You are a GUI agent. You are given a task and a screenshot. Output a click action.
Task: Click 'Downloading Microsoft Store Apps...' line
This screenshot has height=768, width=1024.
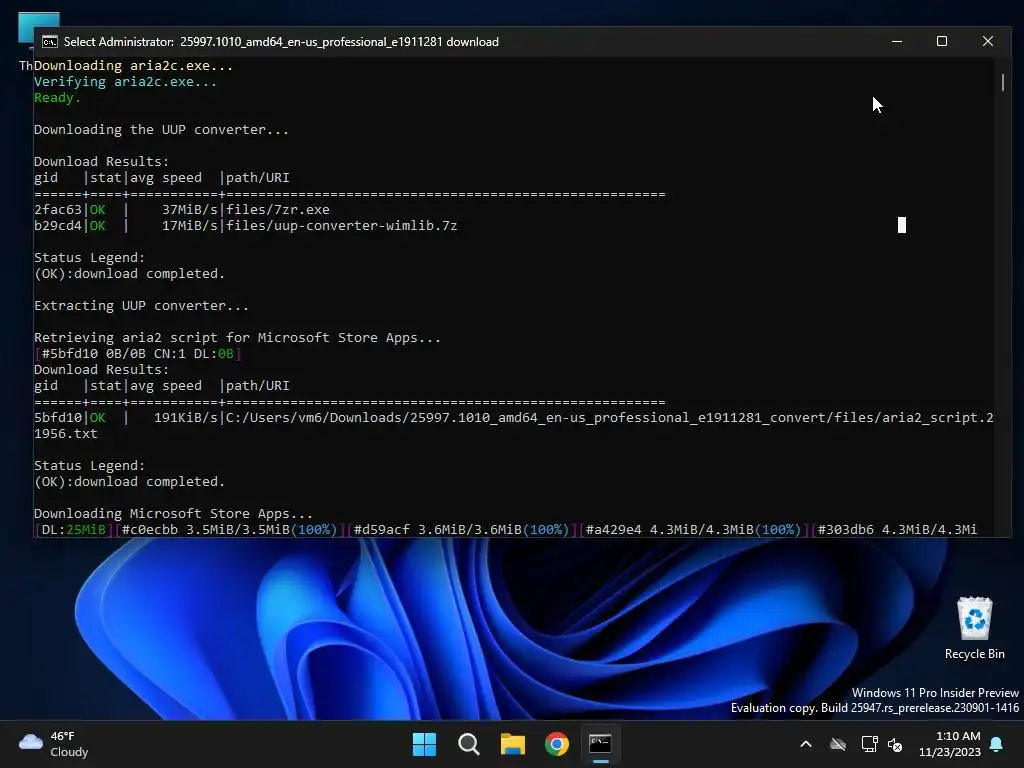[173, 514]
